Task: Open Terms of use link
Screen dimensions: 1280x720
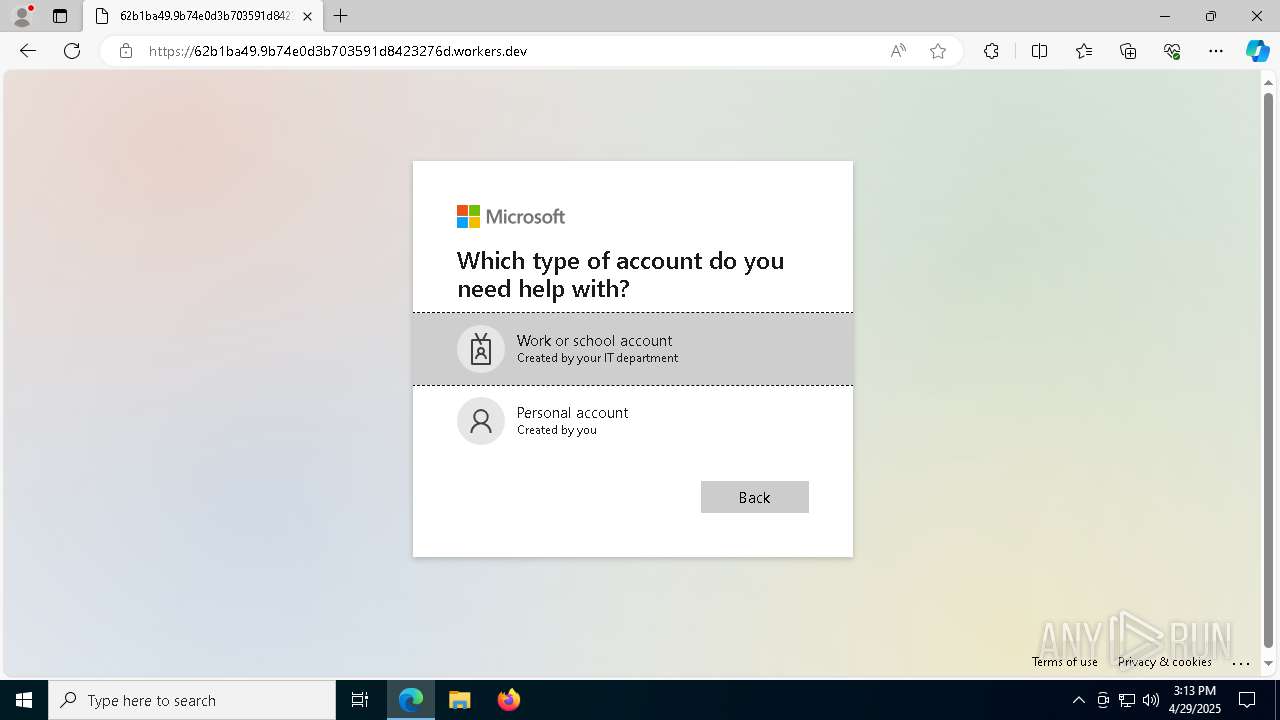Action: pyautogui.click(x=1065, y=662)
